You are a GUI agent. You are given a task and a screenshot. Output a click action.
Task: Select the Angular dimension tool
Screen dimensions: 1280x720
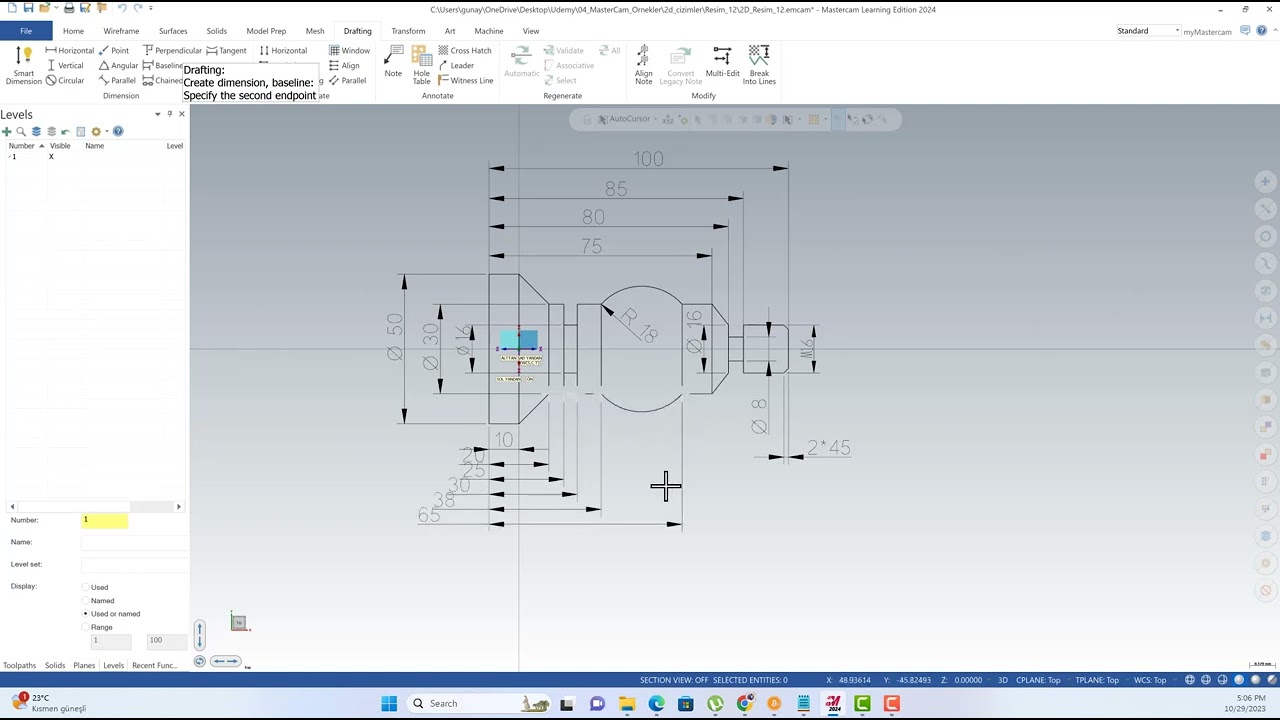118,65
